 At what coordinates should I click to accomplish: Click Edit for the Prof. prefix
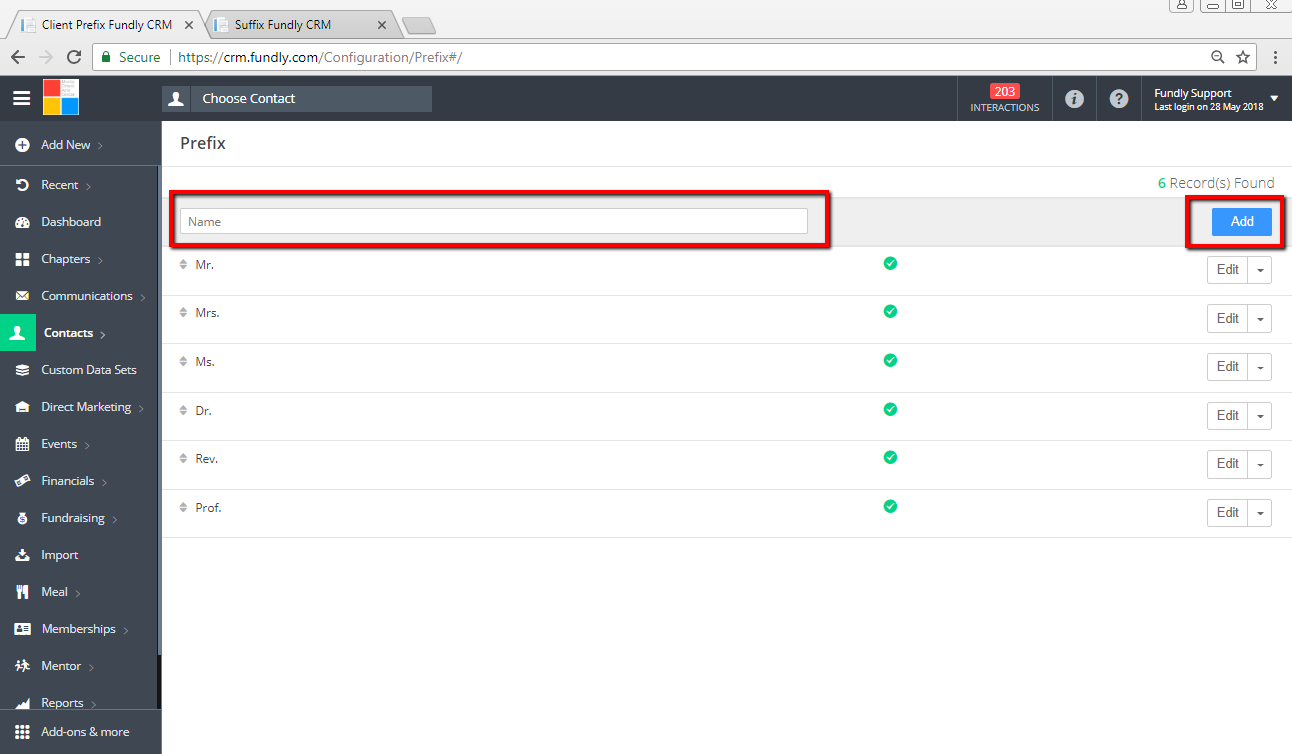click(x=1228, y=513)
